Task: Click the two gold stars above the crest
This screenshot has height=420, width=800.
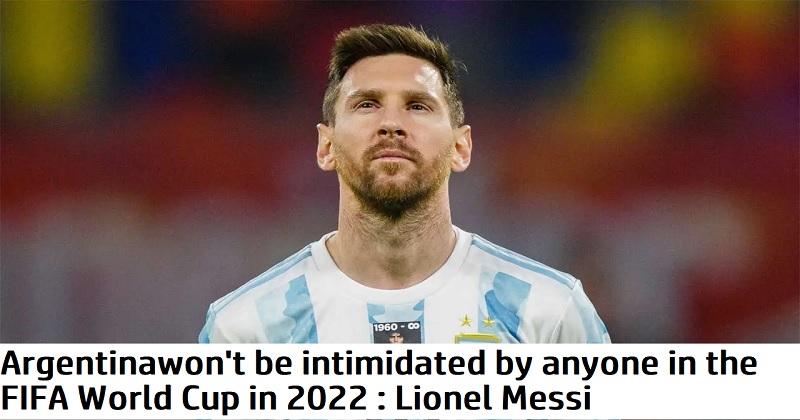Action: (x=477, y=321)
